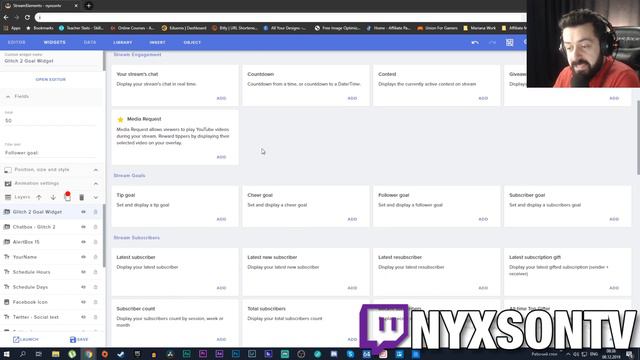Click the layers panel scrollbar

[x=104, y=236]
